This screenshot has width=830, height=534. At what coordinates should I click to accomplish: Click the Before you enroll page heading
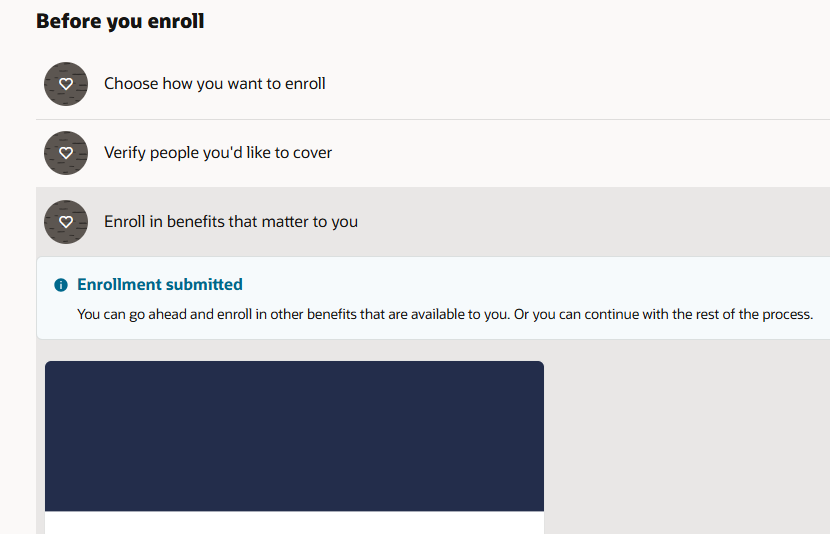click(x=120, y=21)
